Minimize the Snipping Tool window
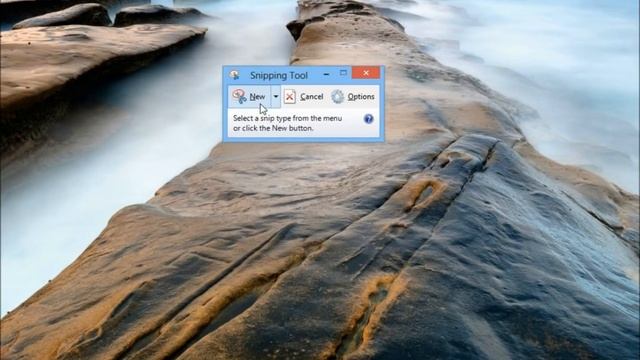This screenshot has height=360, width=640. tap(326, 74)
